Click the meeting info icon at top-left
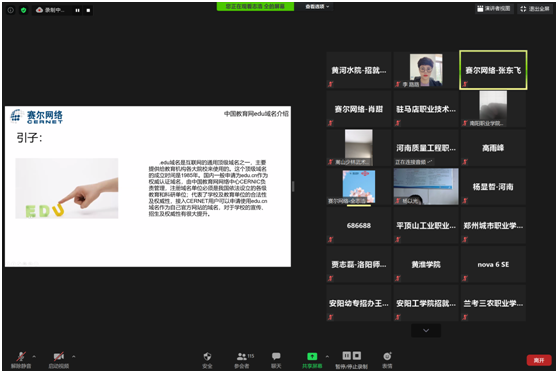 (x=11, y=10)
